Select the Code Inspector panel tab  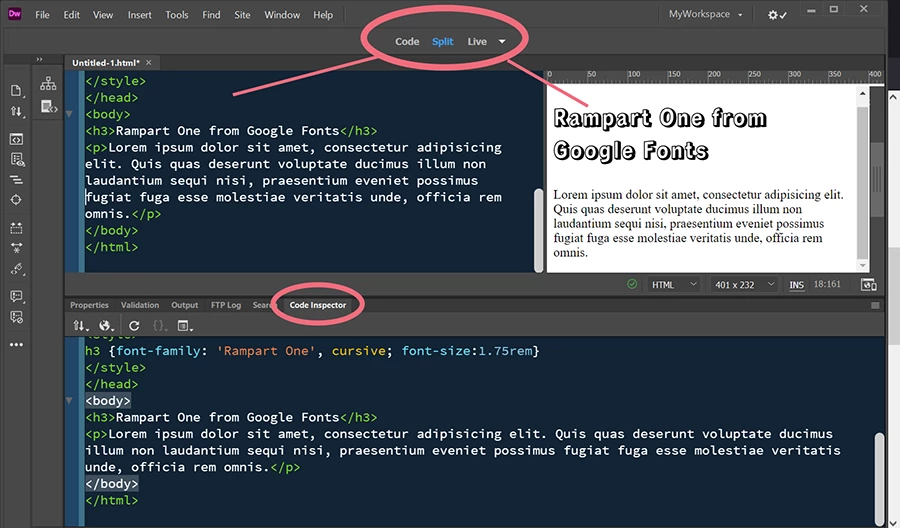pos(317,305)
